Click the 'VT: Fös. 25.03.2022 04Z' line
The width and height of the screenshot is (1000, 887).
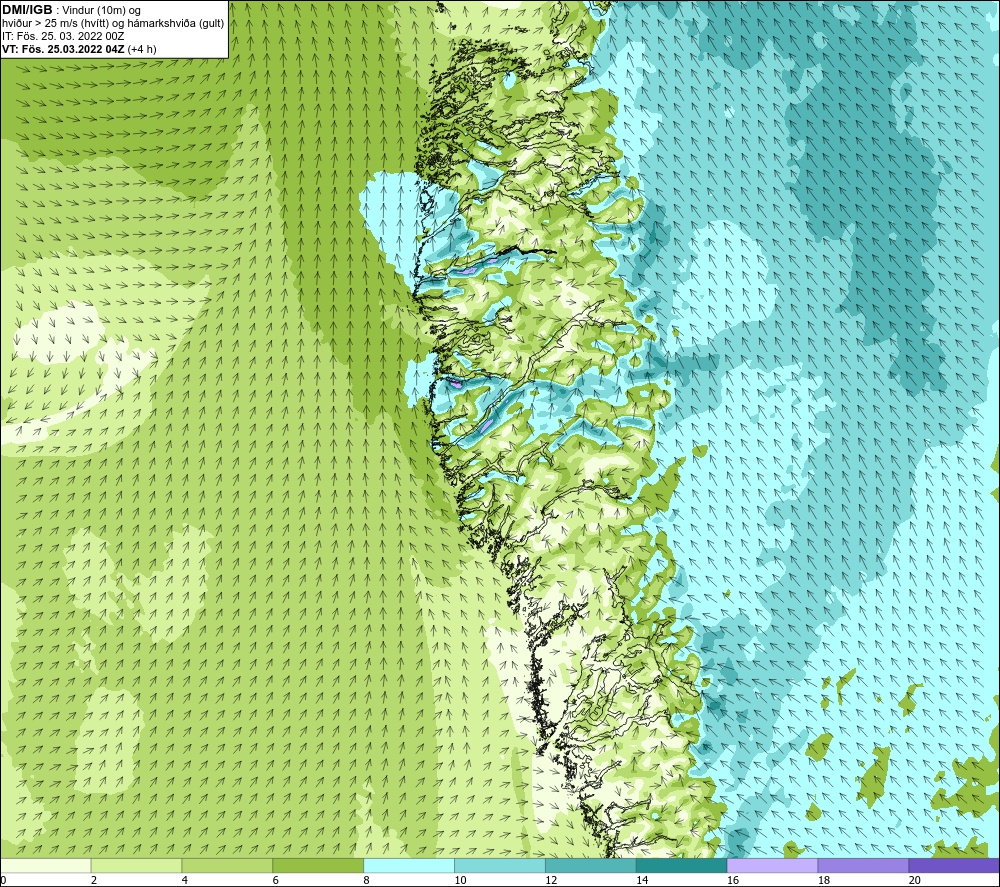tap(63, 49)
